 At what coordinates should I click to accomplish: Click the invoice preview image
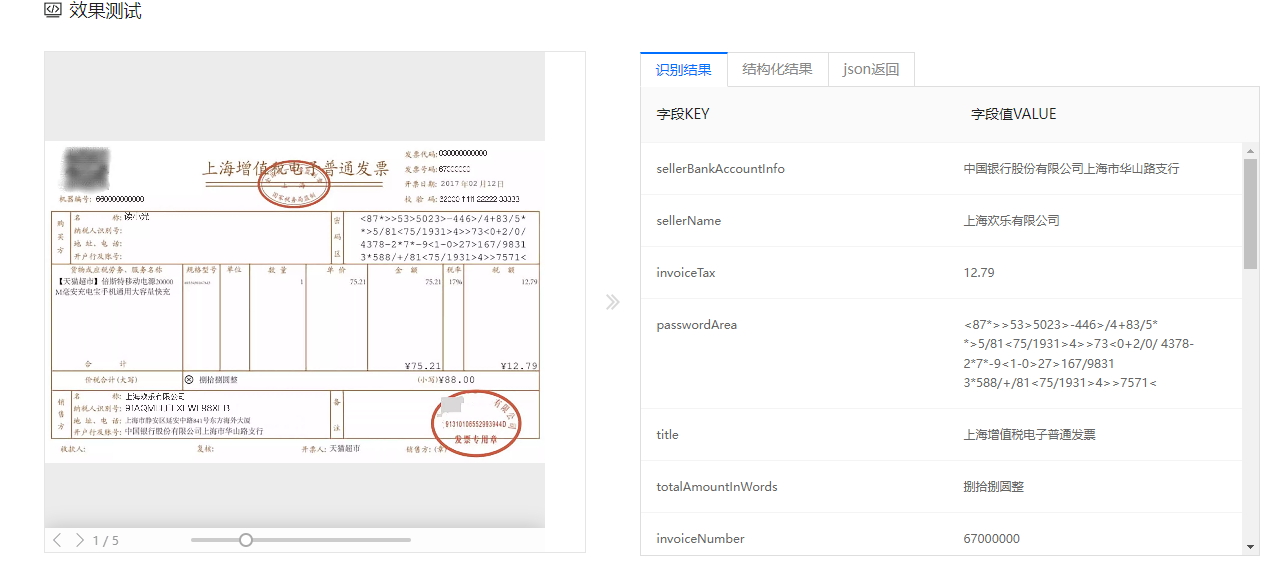click(295, 302)
